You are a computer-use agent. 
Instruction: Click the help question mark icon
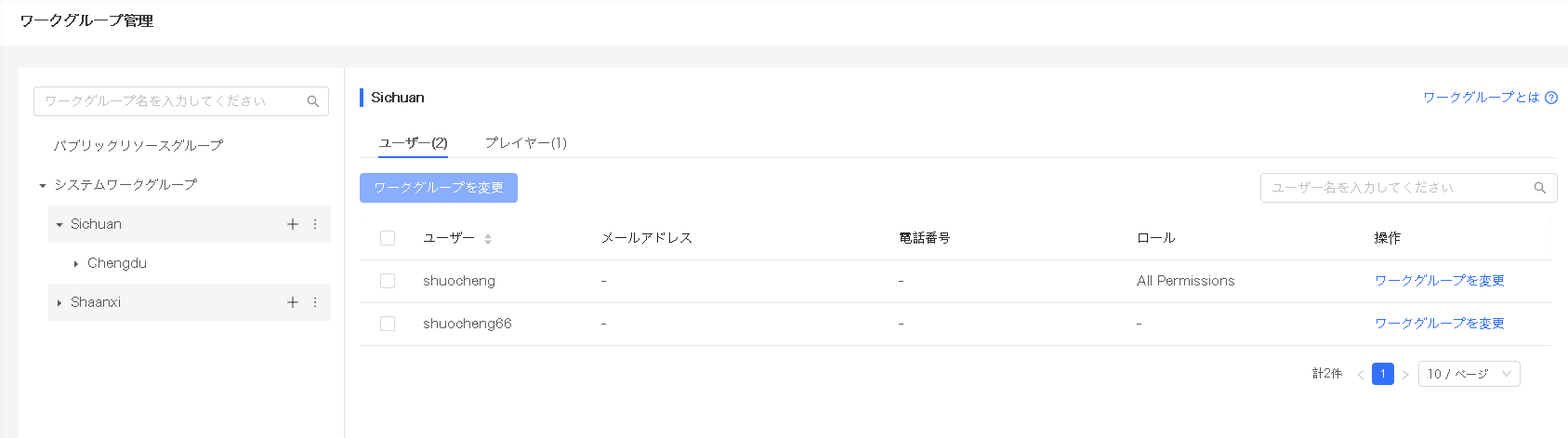point(1551,98)
